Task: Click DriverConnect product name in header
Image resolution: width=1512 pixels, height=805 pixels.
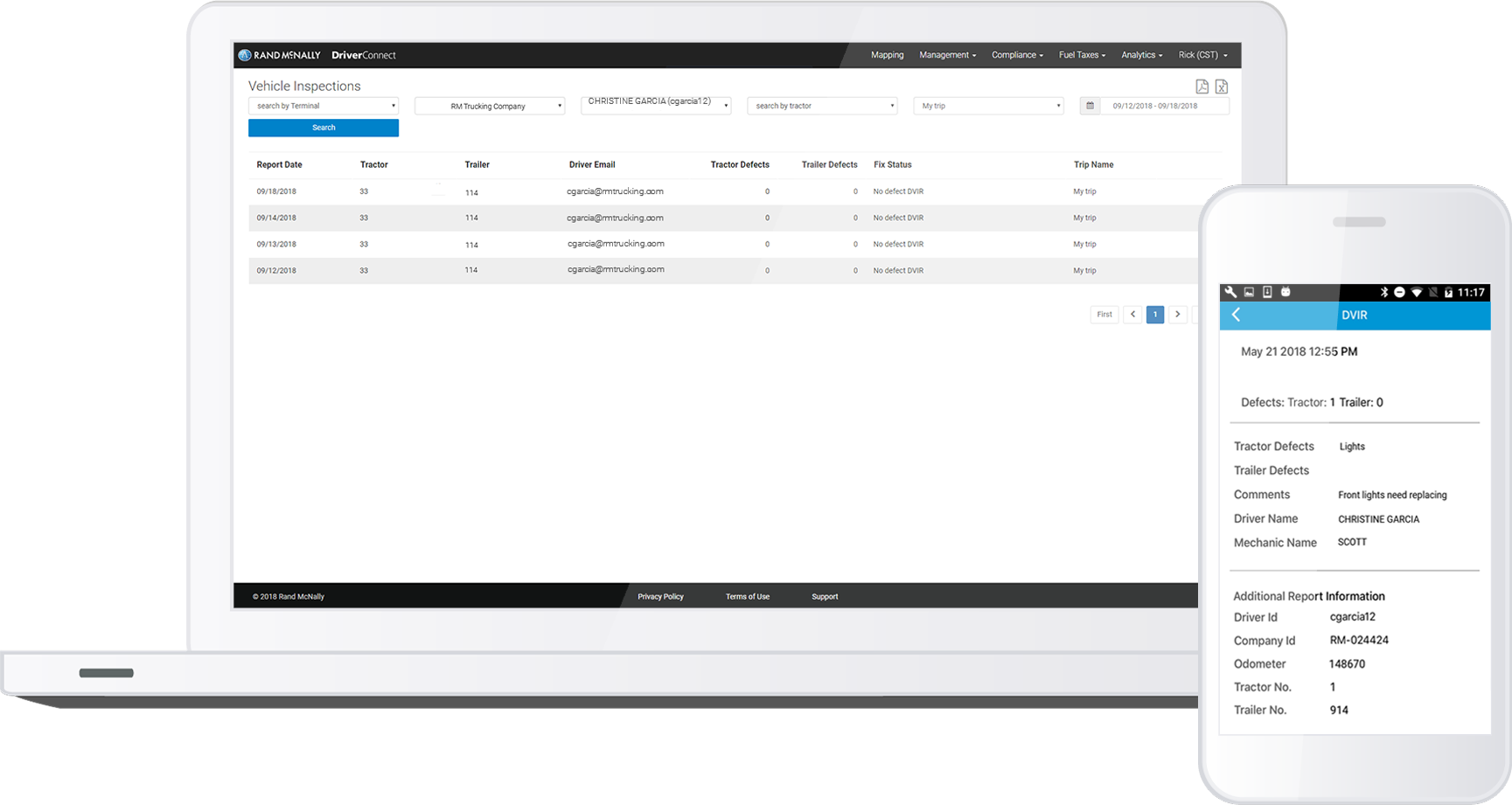Action: 364,55
